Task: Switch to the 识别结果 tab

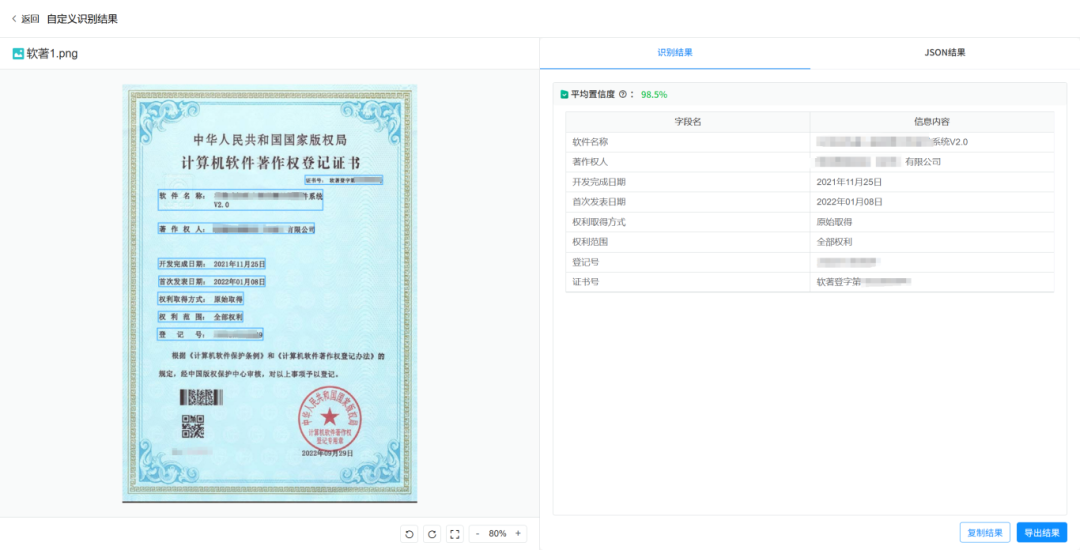Action: [675, 52]
